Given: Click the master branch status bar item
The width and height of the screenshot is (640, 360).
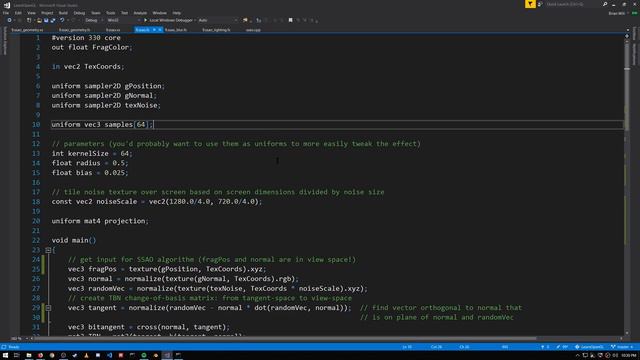Looking at the screenshot, I should click(x=622, y=347).
